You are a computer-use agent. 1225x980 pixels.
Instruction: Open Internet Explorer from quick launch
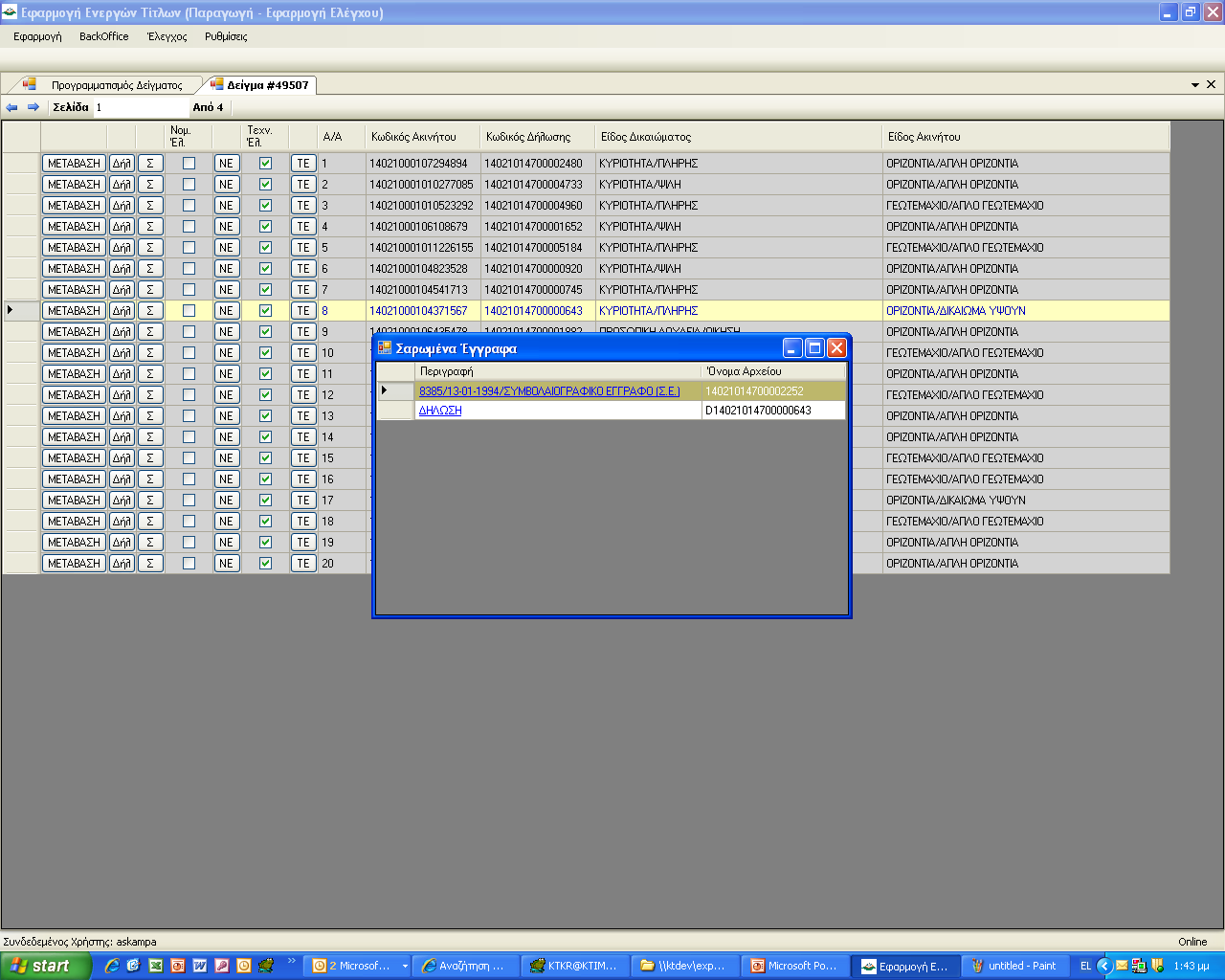click(x=111, y=966)
